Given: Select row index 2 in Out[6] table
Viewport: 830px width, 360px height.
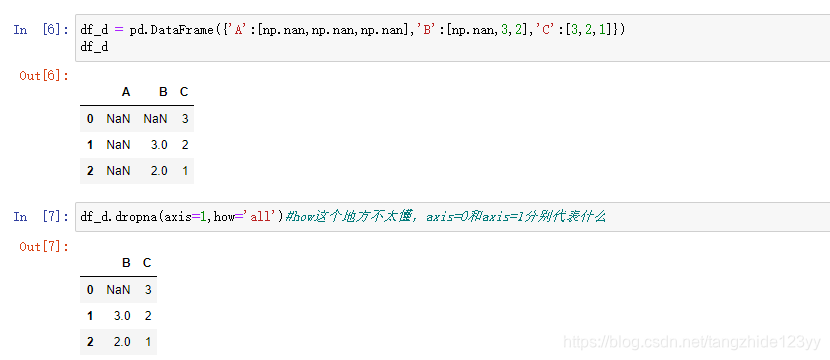Looking at the screenshot, I should pos(90,171).
